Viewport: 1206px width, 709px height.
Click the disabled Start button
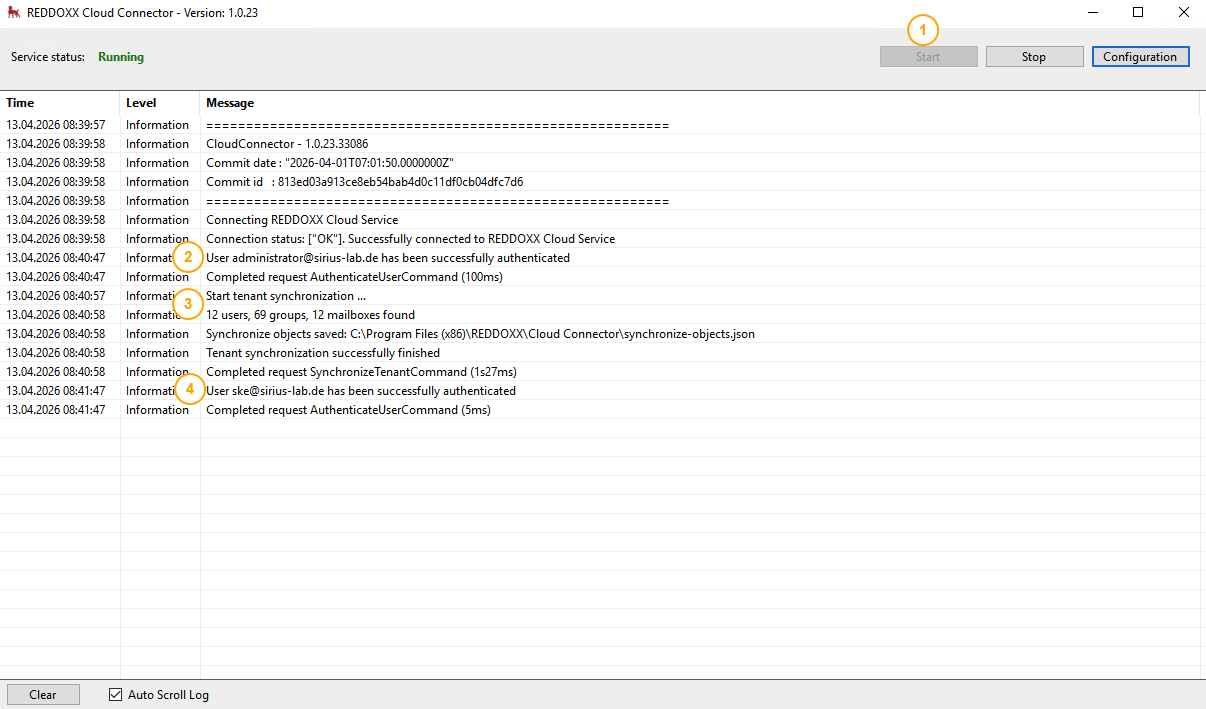(928, 56)
